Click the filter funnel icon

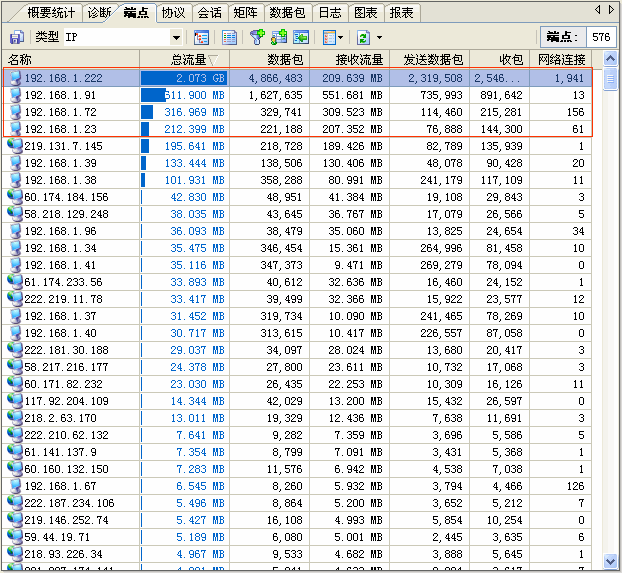click(x=256, y=37)
